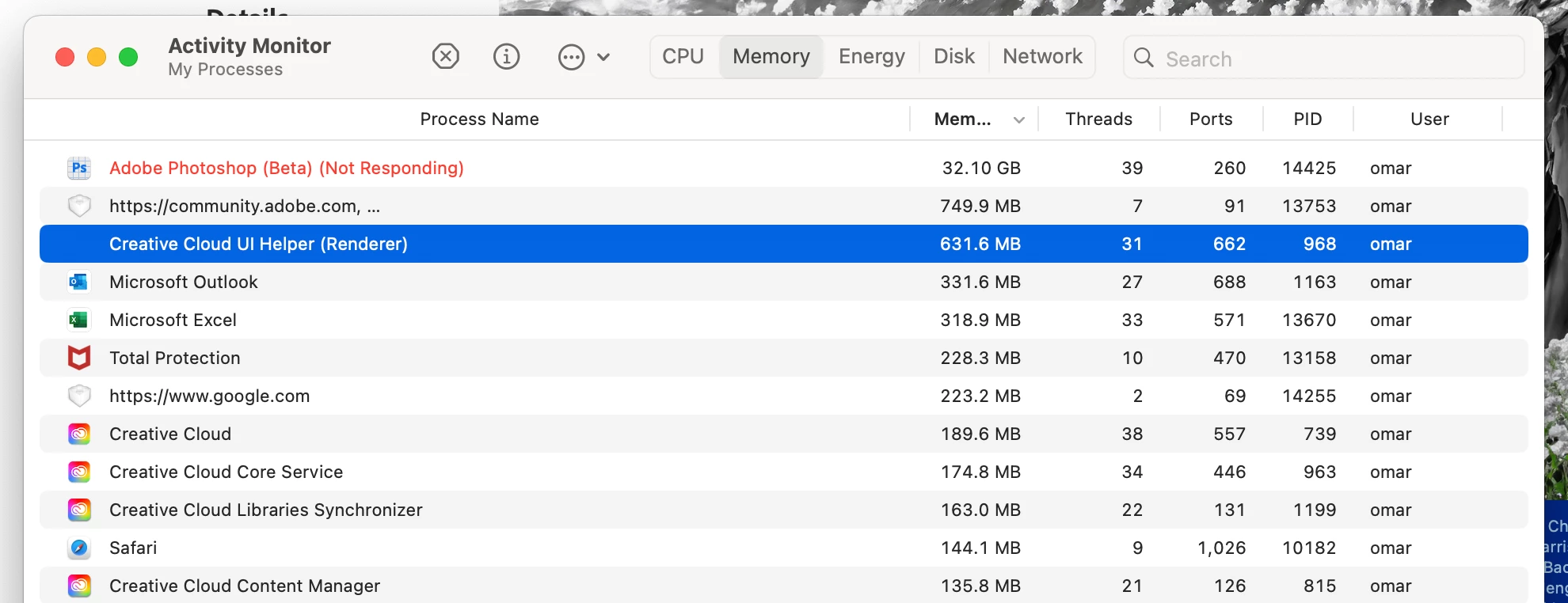Select the Safari process name
The height and width of the screenshot is (603, 1568).
pos(133,548)
